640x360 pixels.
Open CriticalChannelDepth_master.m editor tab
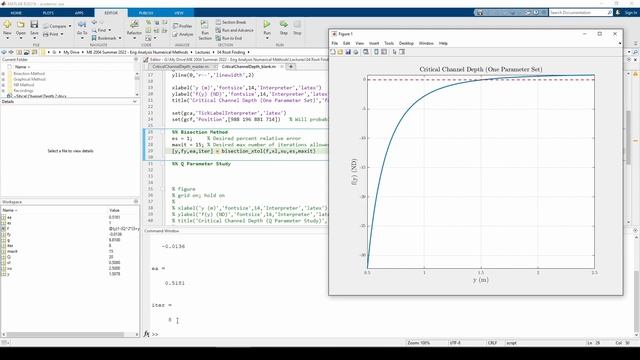(180, 67)
